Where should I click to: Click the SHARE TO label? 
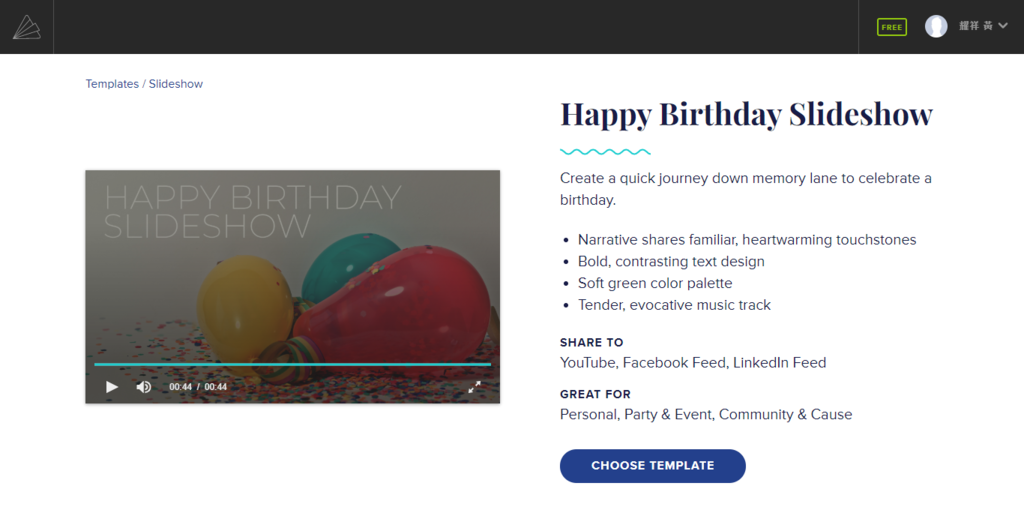(x=591, y=342)
